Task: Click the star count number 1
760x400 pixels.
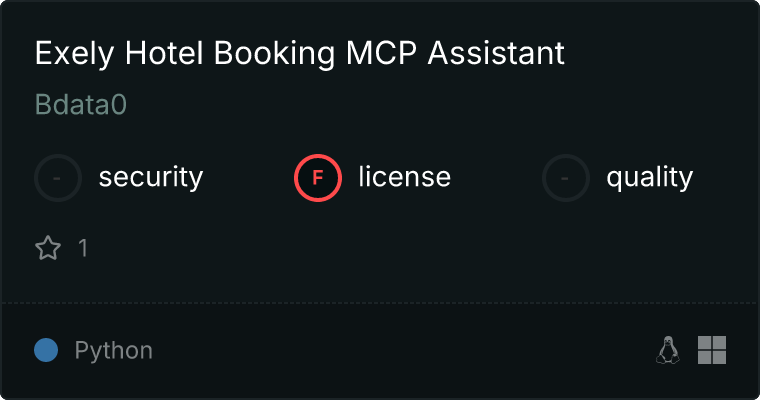Action: 83,248
